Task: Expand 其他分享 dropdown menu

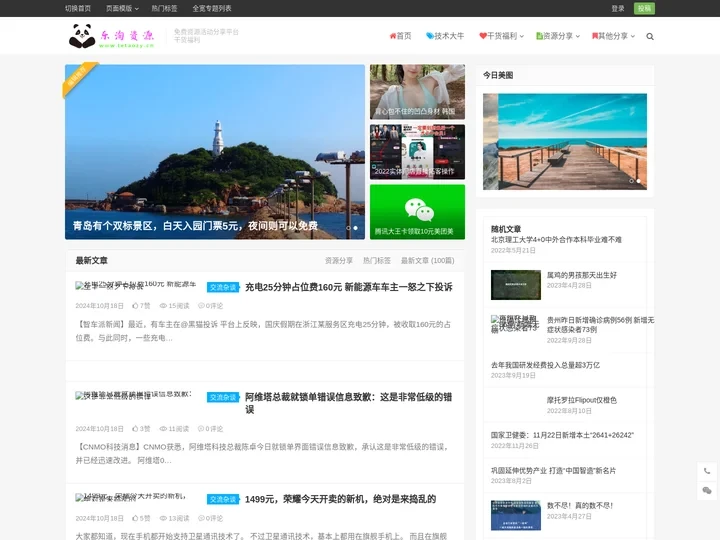Action: pos(613,36)
